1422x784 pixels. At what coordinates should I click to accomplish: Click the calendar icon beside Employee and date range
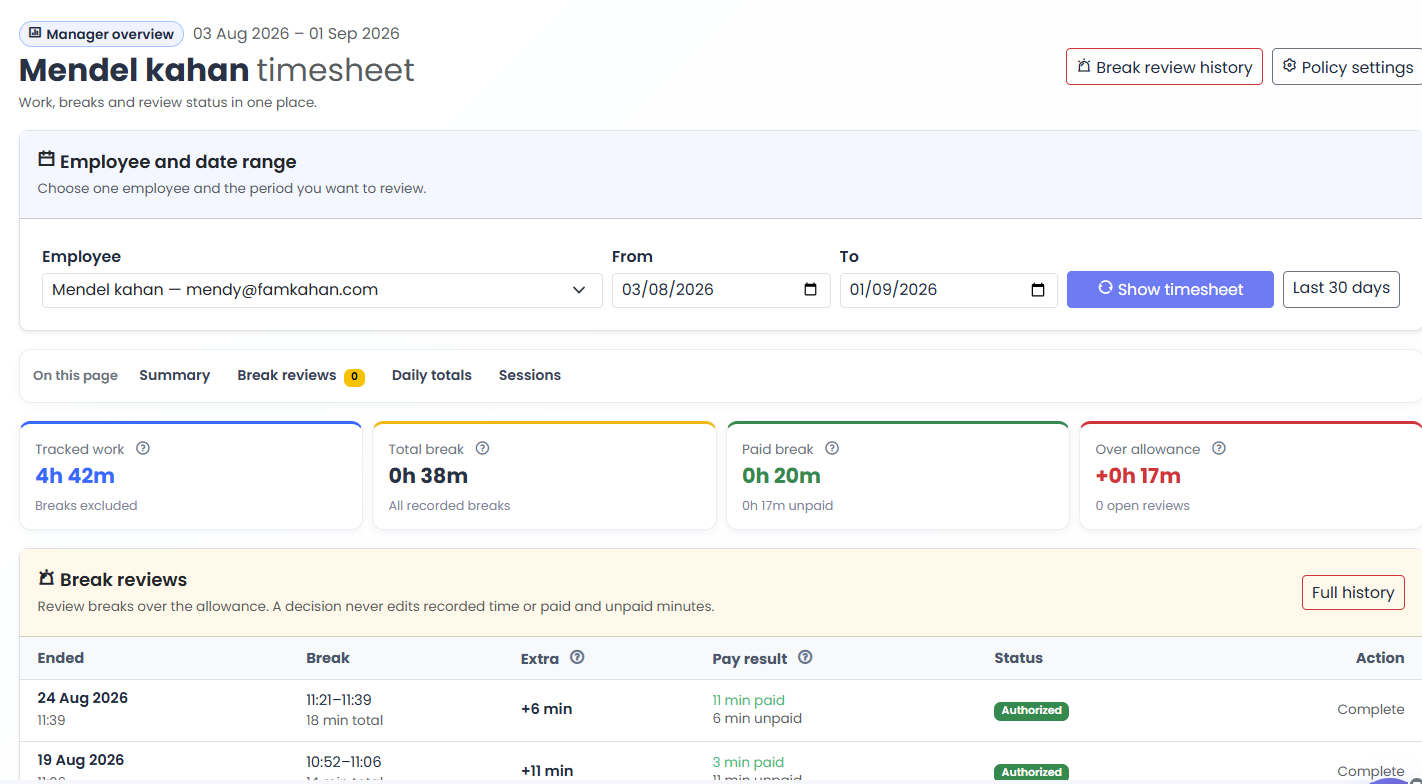point(46,159)
